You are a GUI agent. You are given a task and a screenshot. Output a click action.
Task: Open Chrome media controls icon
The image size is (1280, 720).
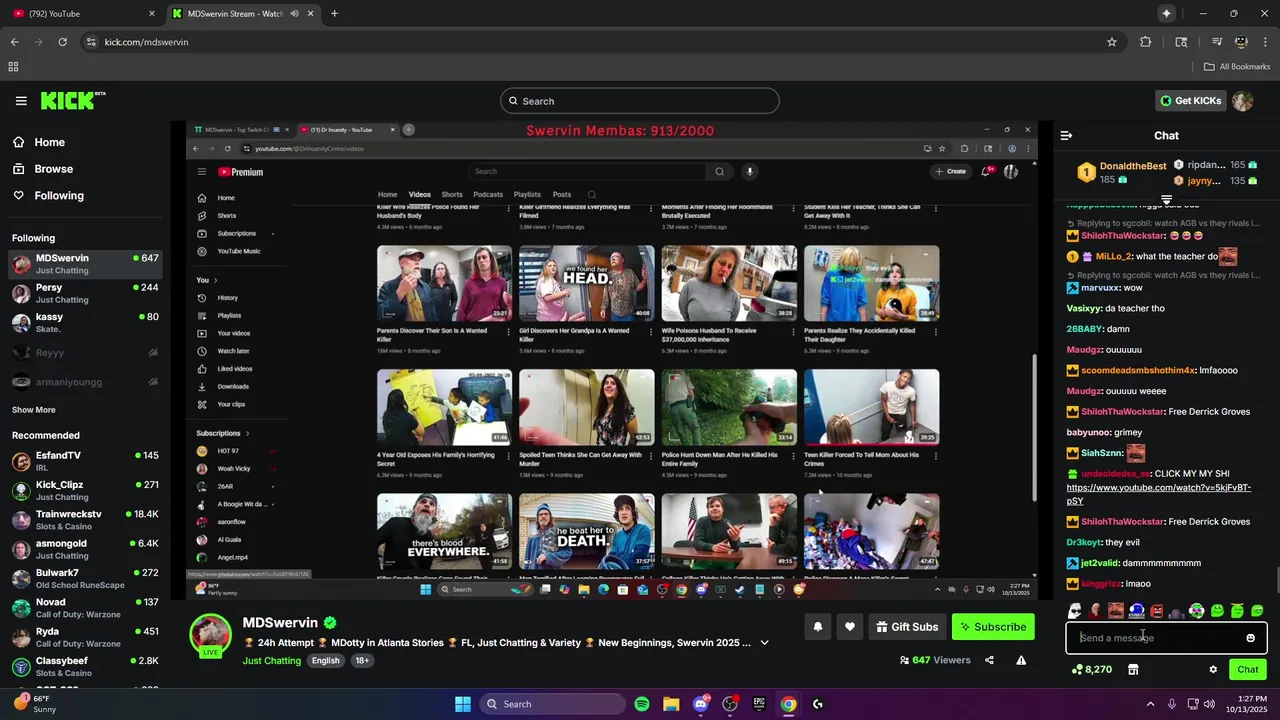coord(1217,42)
